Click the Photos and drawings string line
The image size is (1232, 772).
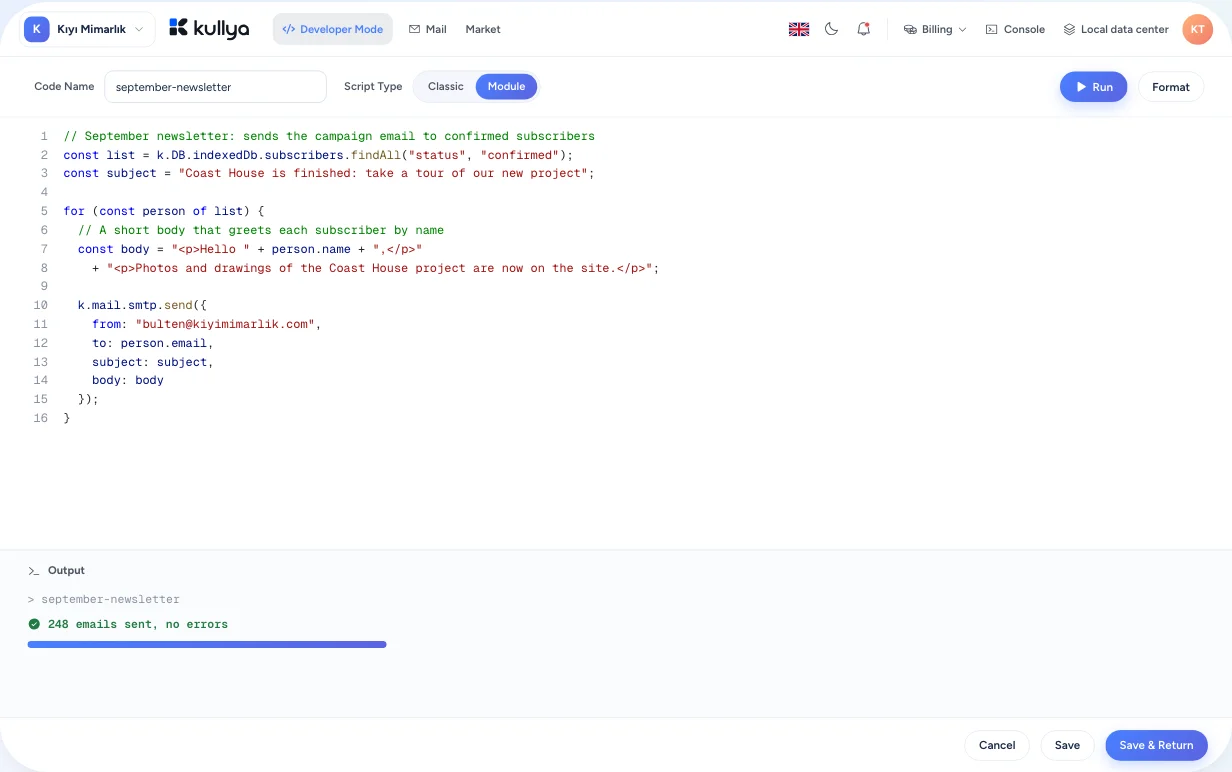coord(376,268)
